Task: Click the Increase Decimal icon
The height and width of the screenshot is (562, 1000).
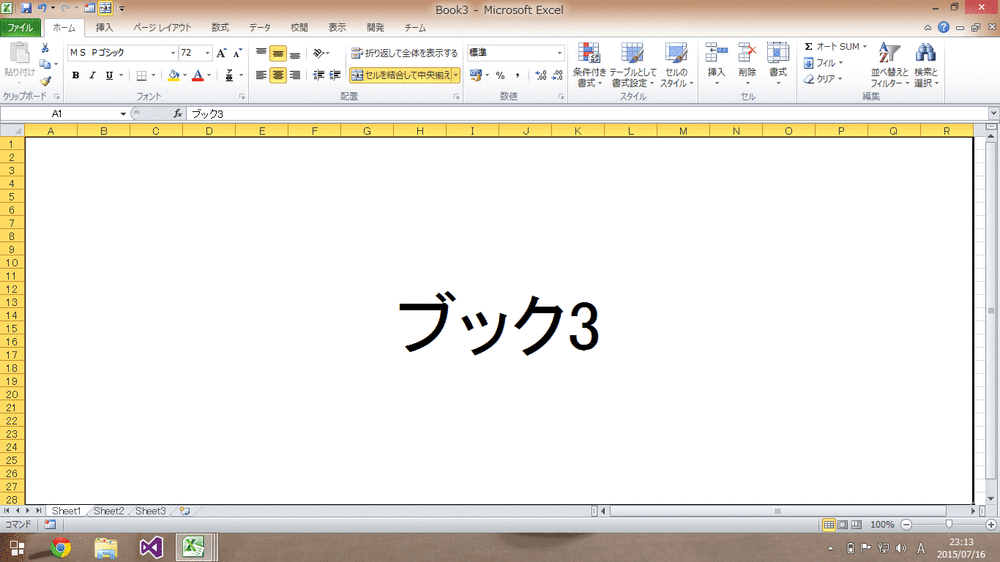Action: [x=541, y=75]
